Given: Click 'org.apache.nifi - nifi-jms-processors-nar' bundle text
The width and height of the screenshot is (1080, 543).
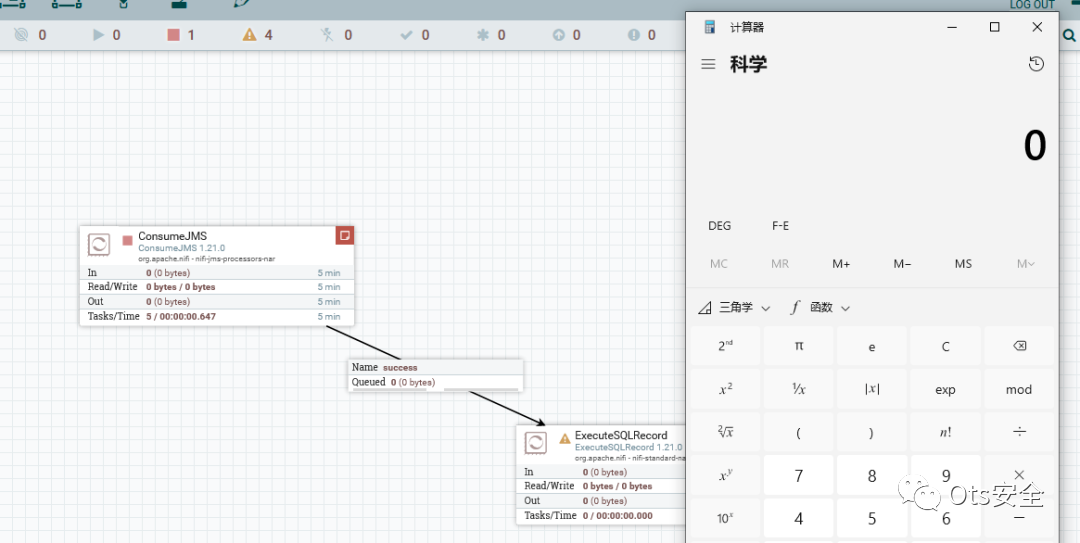Looking at the screenshot, I should [207, 258].
